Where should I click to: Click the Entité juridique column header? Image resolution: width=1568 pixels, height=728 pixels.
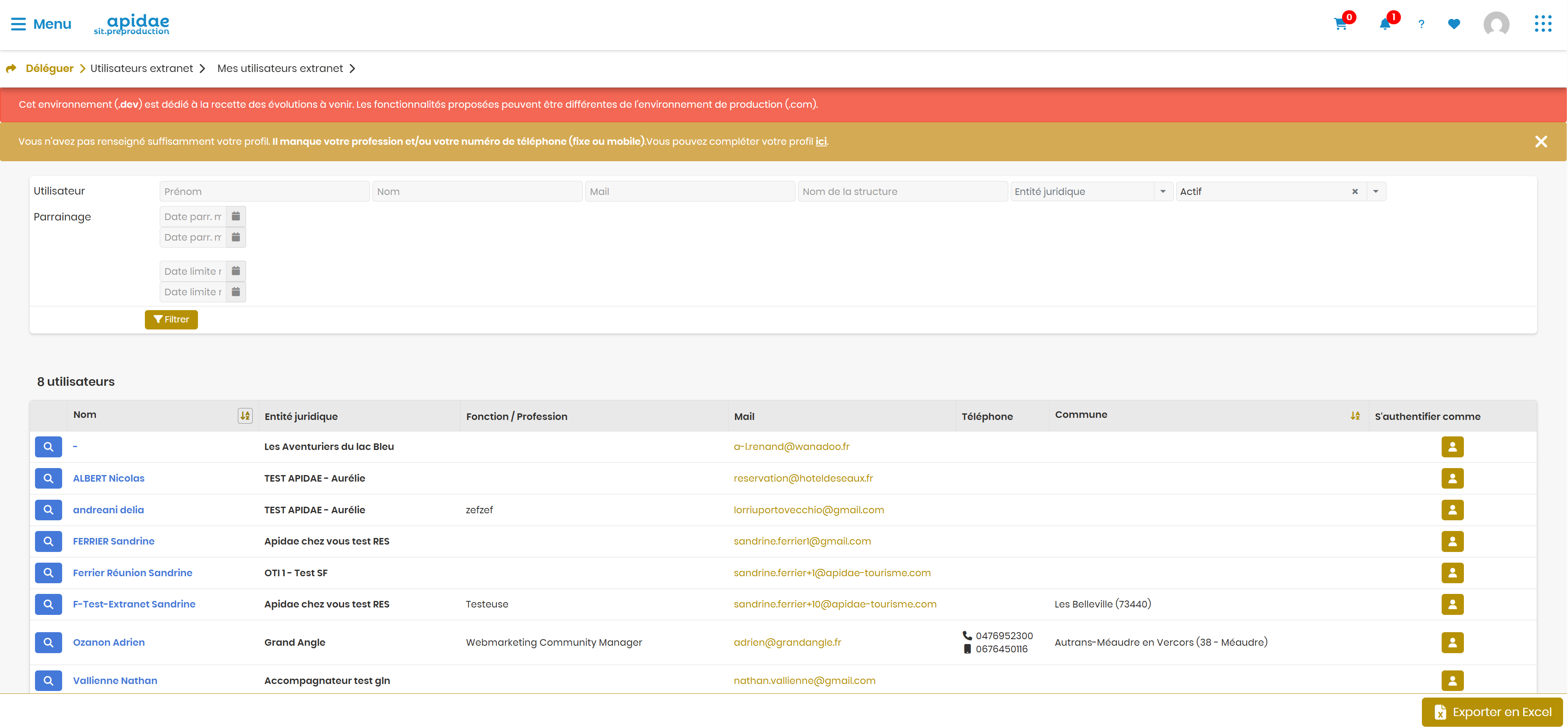click(x=301, y=417)
